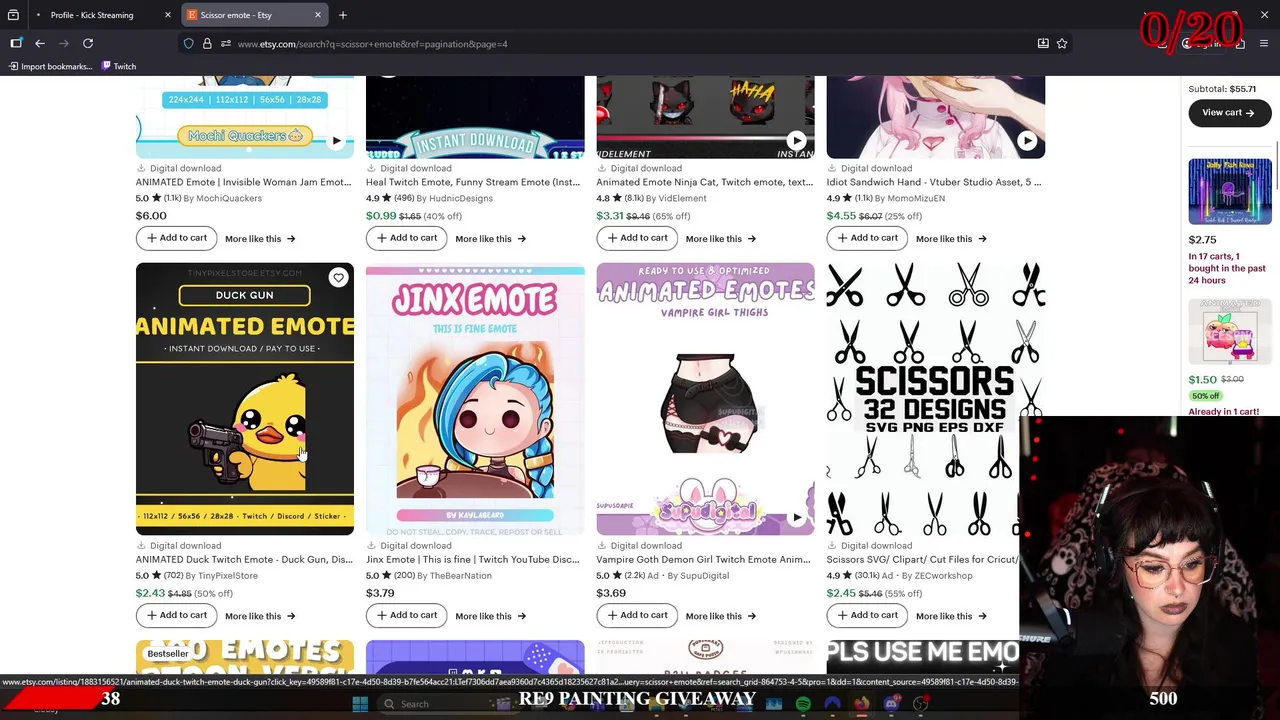This screenshot has height=720, width=1280.
Task: Close the Scissor emote - Etsy tab
Action: coord(318,15)
